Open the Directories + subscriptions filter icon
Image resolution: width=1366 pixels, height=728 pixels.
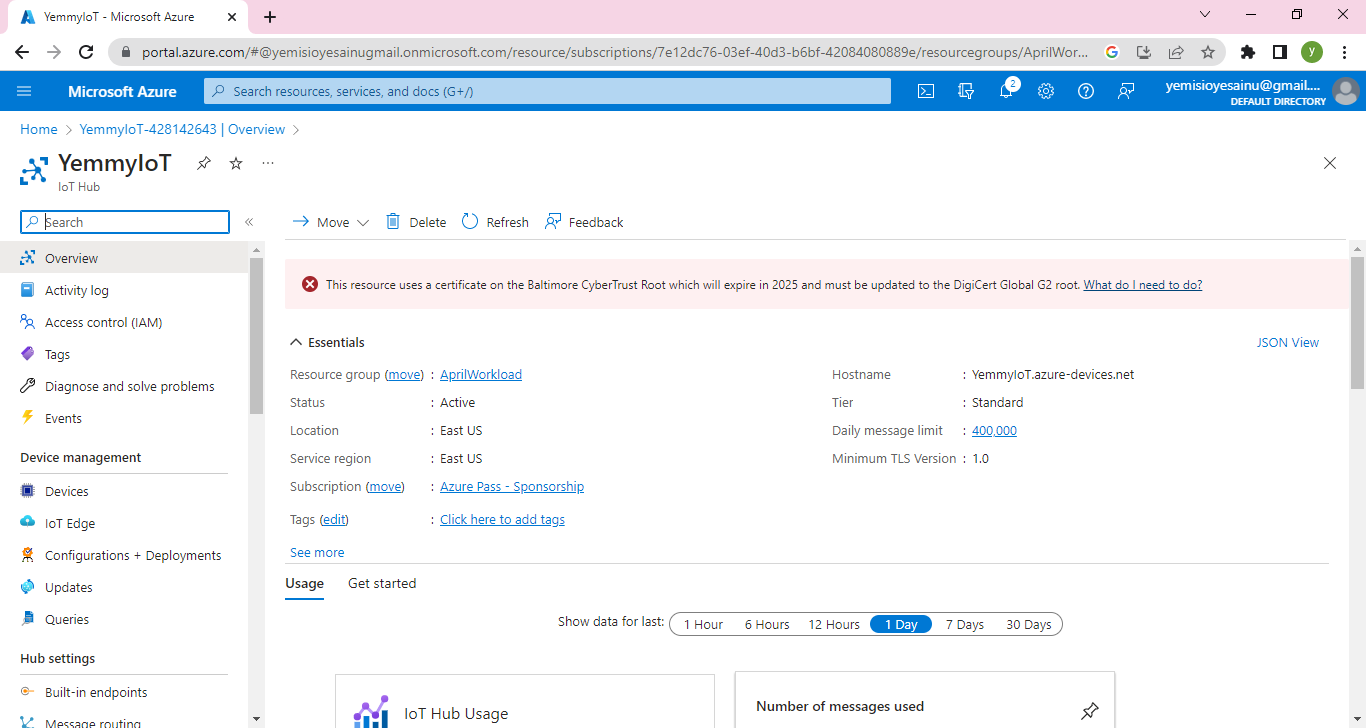click(966, 91)
